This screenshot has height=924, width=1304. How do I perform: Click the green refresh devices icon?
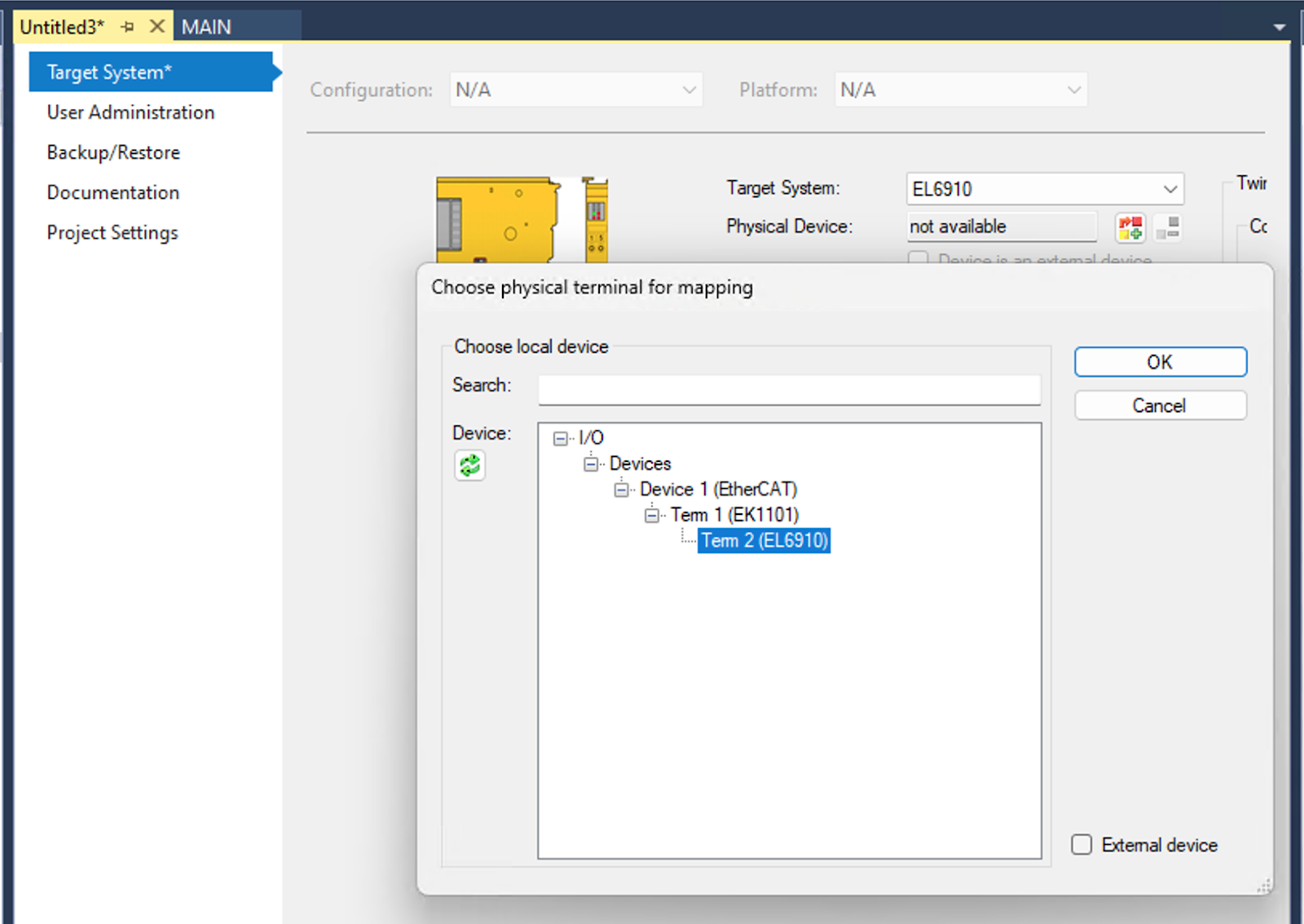point(469,466)
